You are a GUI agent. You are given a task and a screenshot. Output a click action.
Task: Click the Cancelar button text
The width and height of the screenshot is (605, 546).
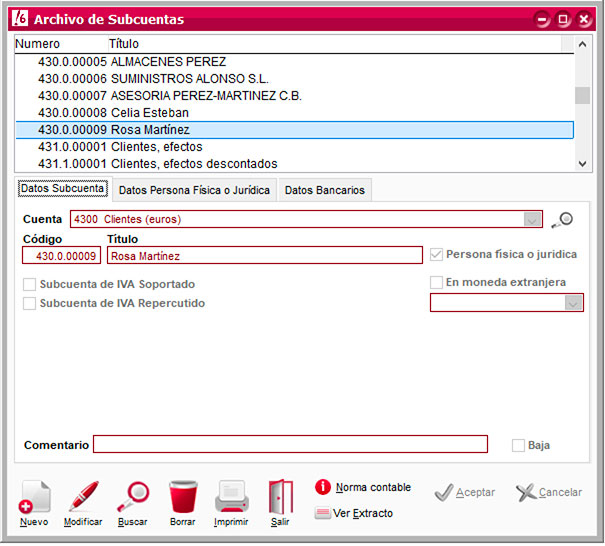pyautogui.click(x=560, y=493)
